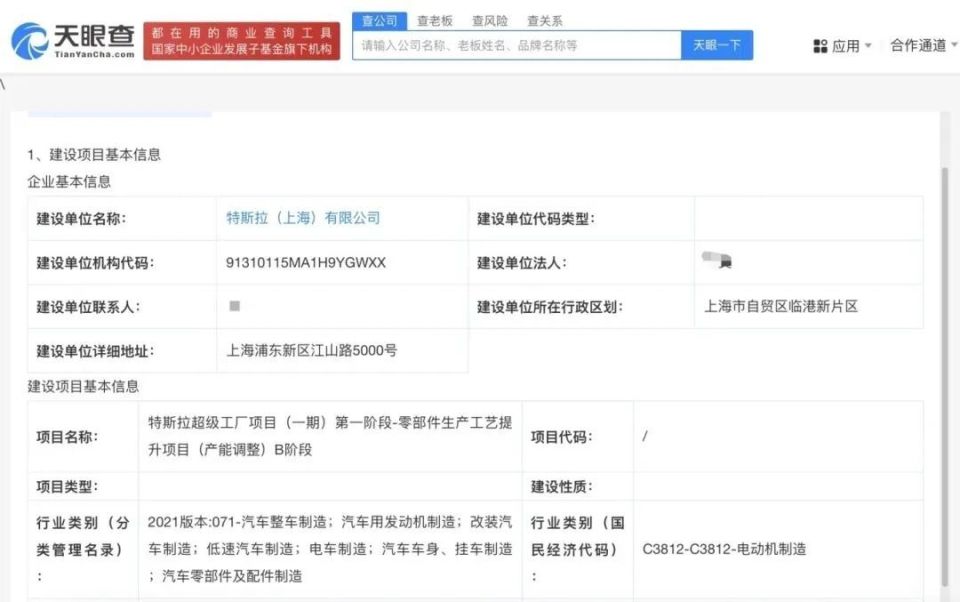Click the 行业类别（国民经济代码）label

[x=577, y=549]
